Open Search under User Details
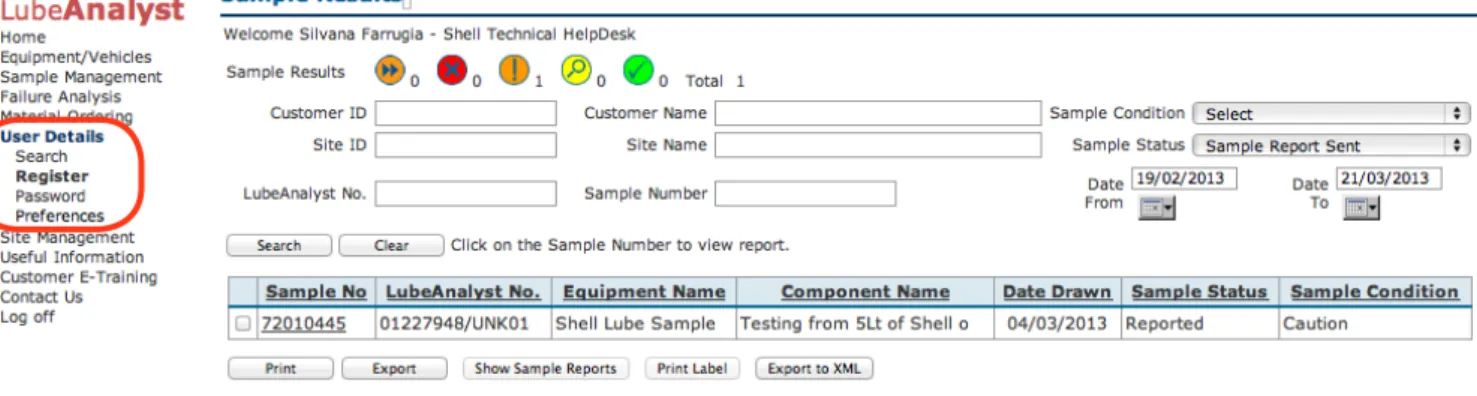The height and width of the screenshot is (396, 1477). 41,156
